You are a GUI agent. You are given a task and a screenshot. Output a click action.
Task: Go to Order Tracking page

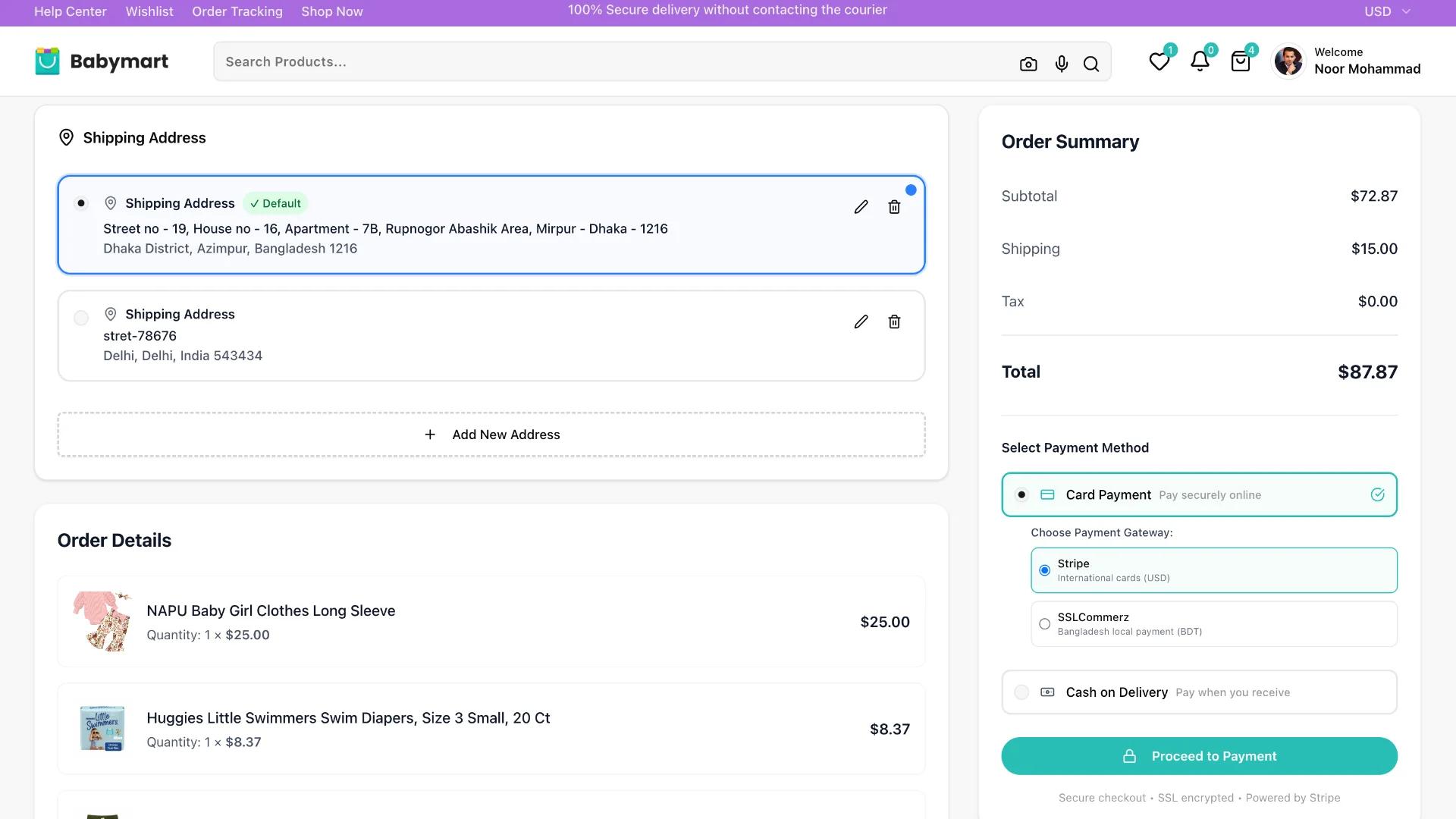click(x=237, y=11)
